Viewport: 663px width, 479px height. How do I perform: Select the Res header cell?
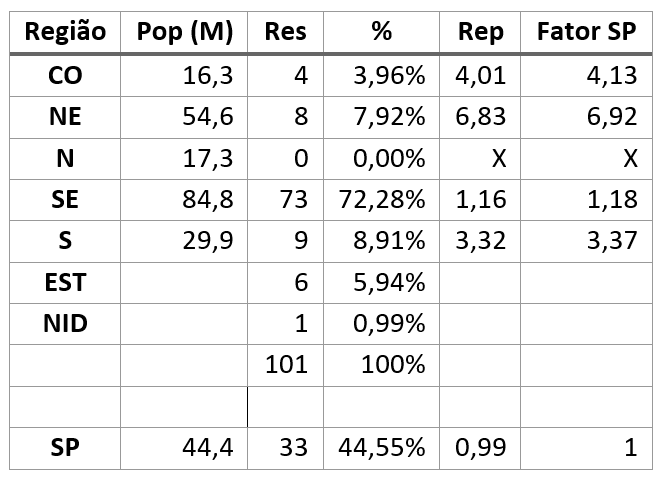click(x=285, y=32)
